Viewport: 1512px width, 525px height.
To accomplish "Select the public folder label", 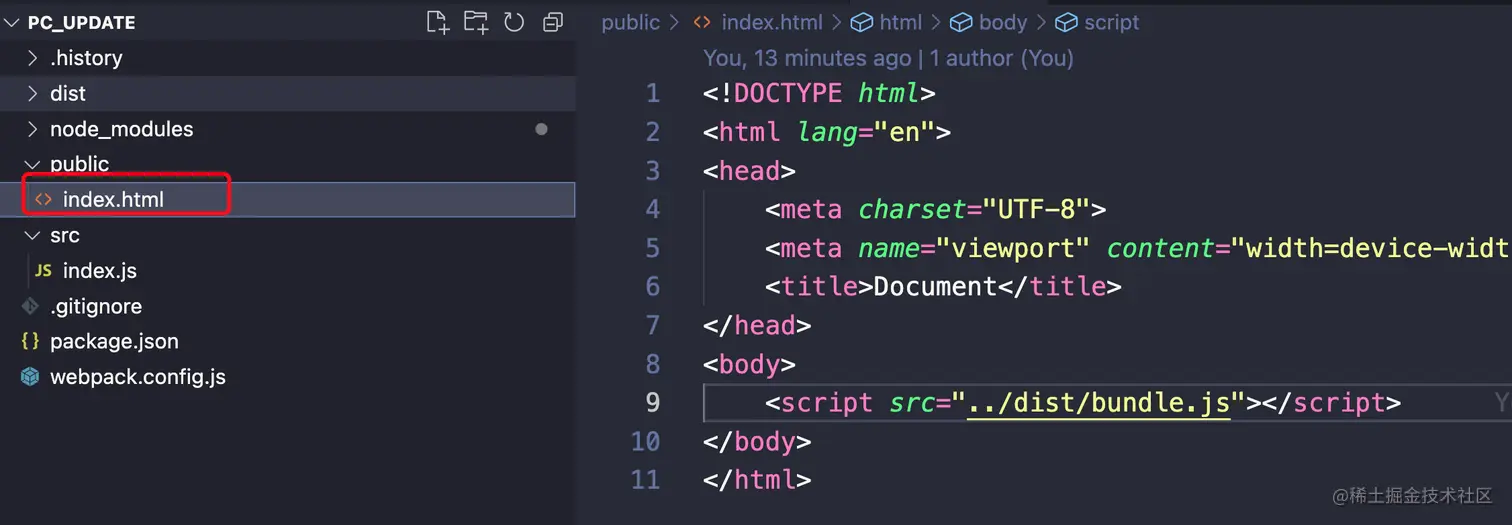I will pyautogui.click(x=79, y=164).
